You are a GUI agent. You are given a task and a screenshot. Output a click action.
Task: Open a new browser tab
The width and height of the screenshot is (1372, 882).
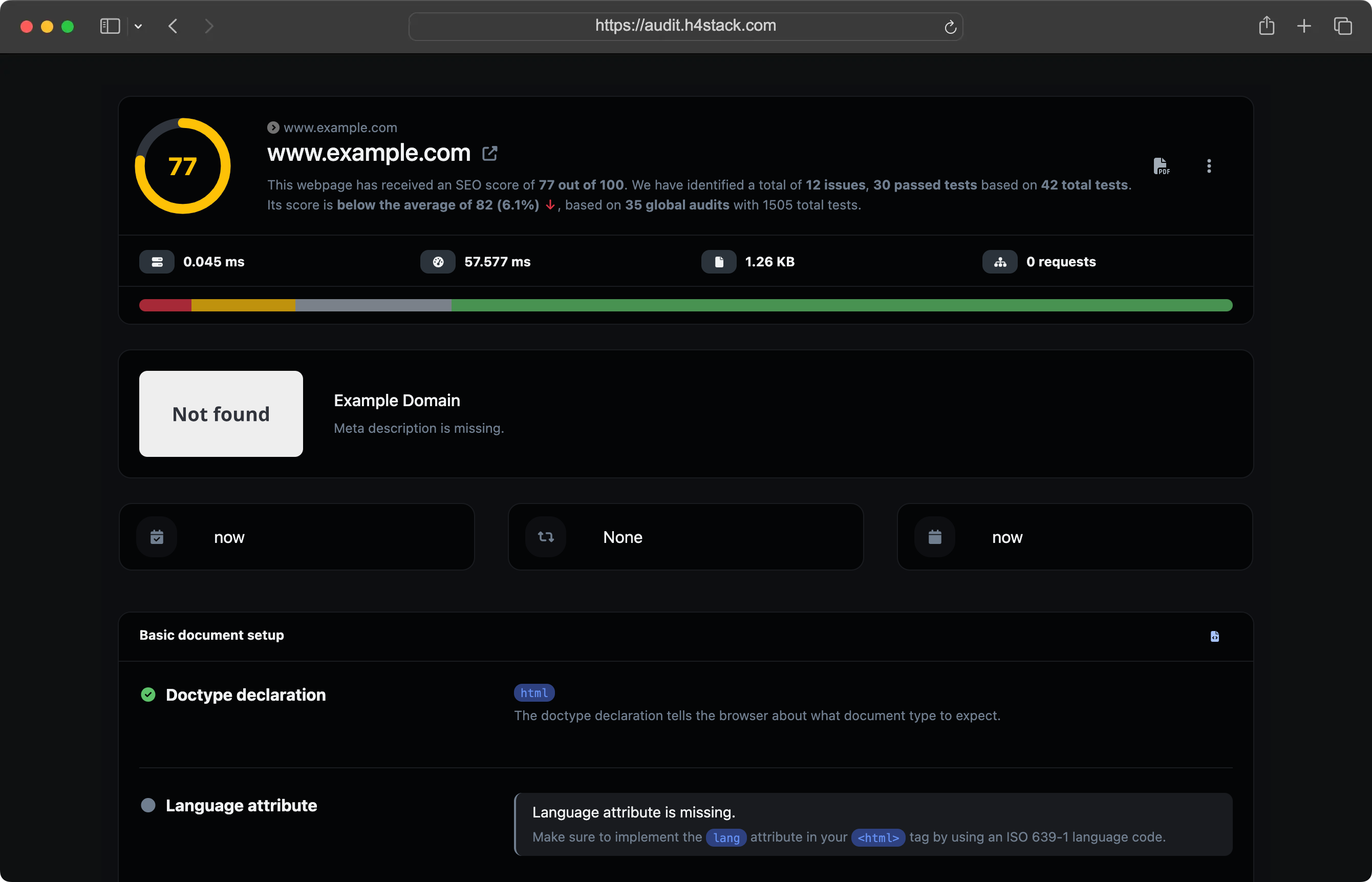[1303, 26]
